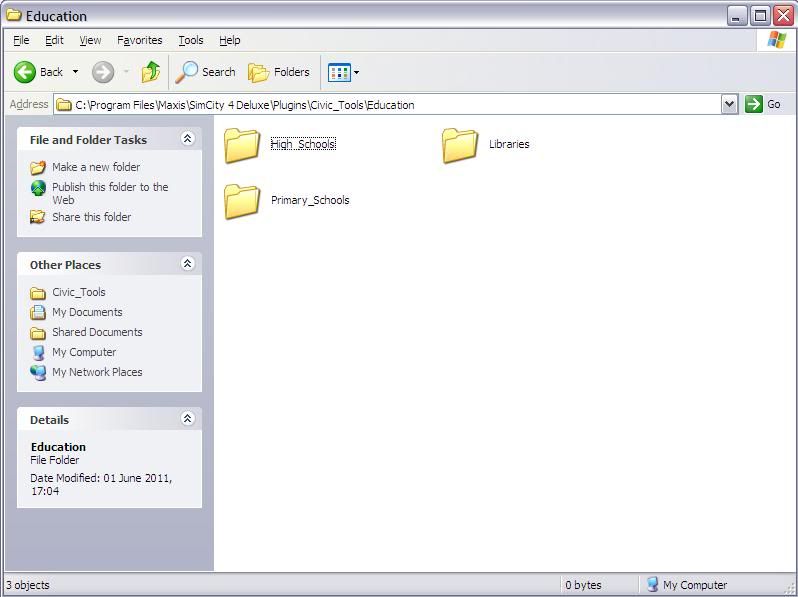Screen dimensions: 798x597
Task: Click the '0 bytes' status text
Action: click(583, 585)
